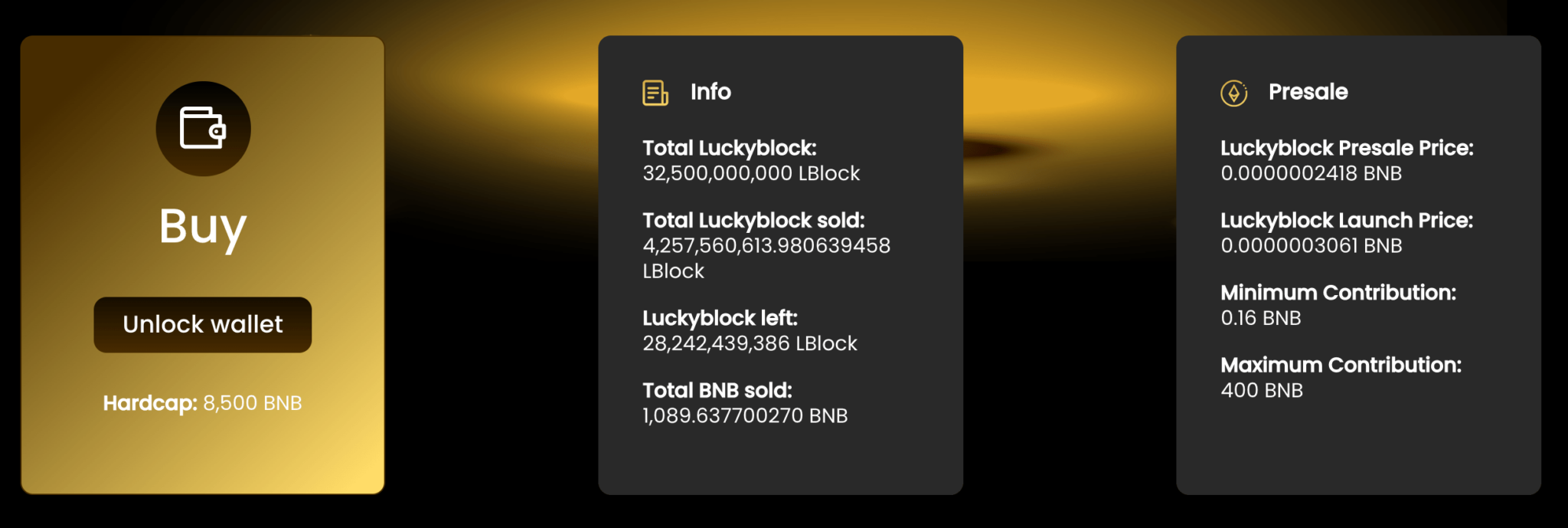Click the Presale panel heading

pyautogui.click(x=1308, y=92)
